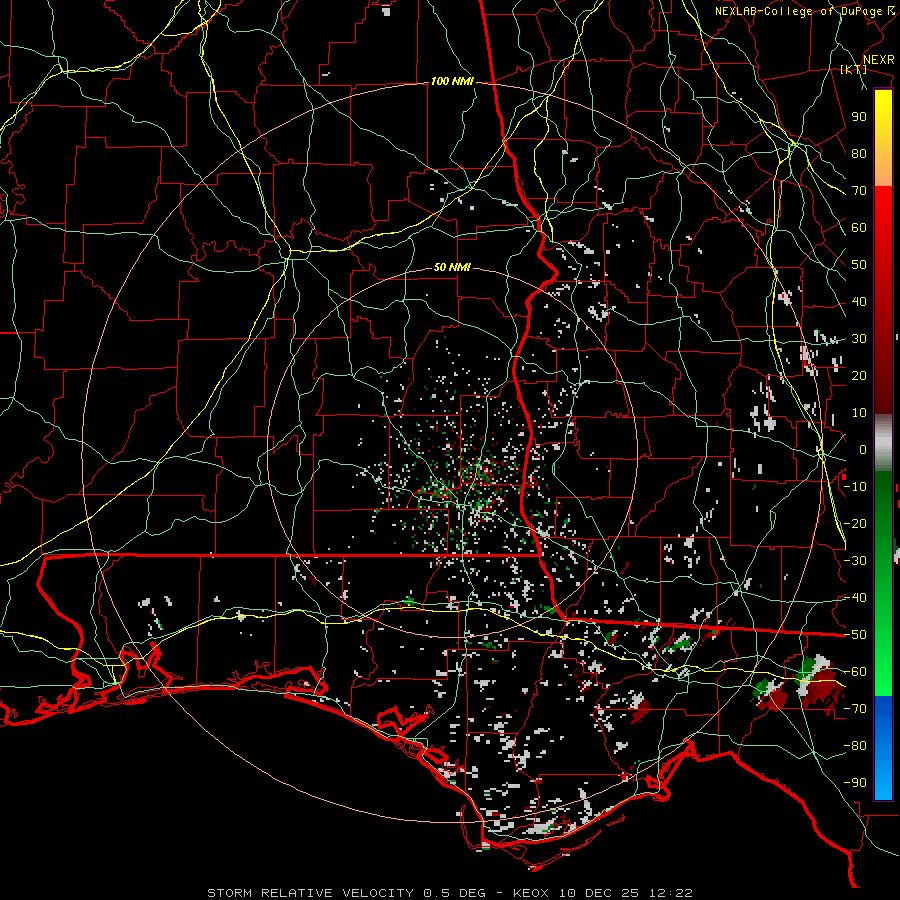Click the 10 value on the velocity scale

click(859, 413)
